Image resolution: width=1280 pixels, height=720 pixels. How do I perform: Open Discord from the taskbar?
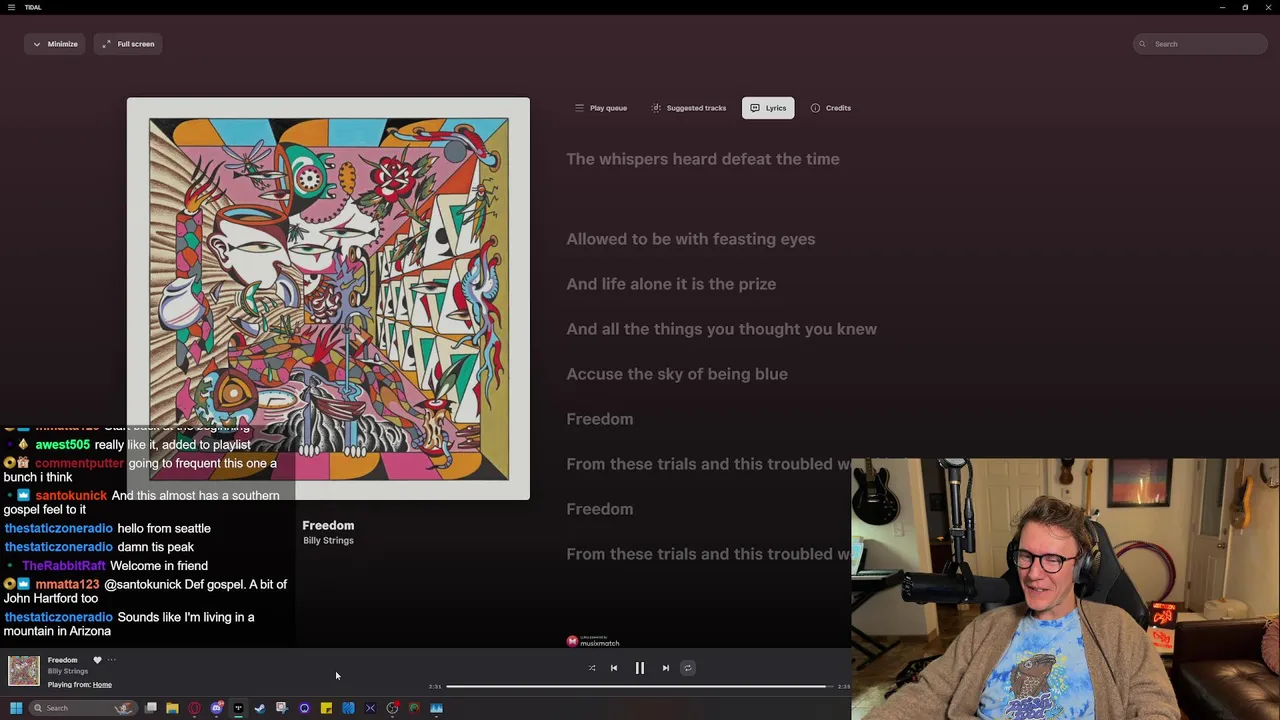point(216,708)
